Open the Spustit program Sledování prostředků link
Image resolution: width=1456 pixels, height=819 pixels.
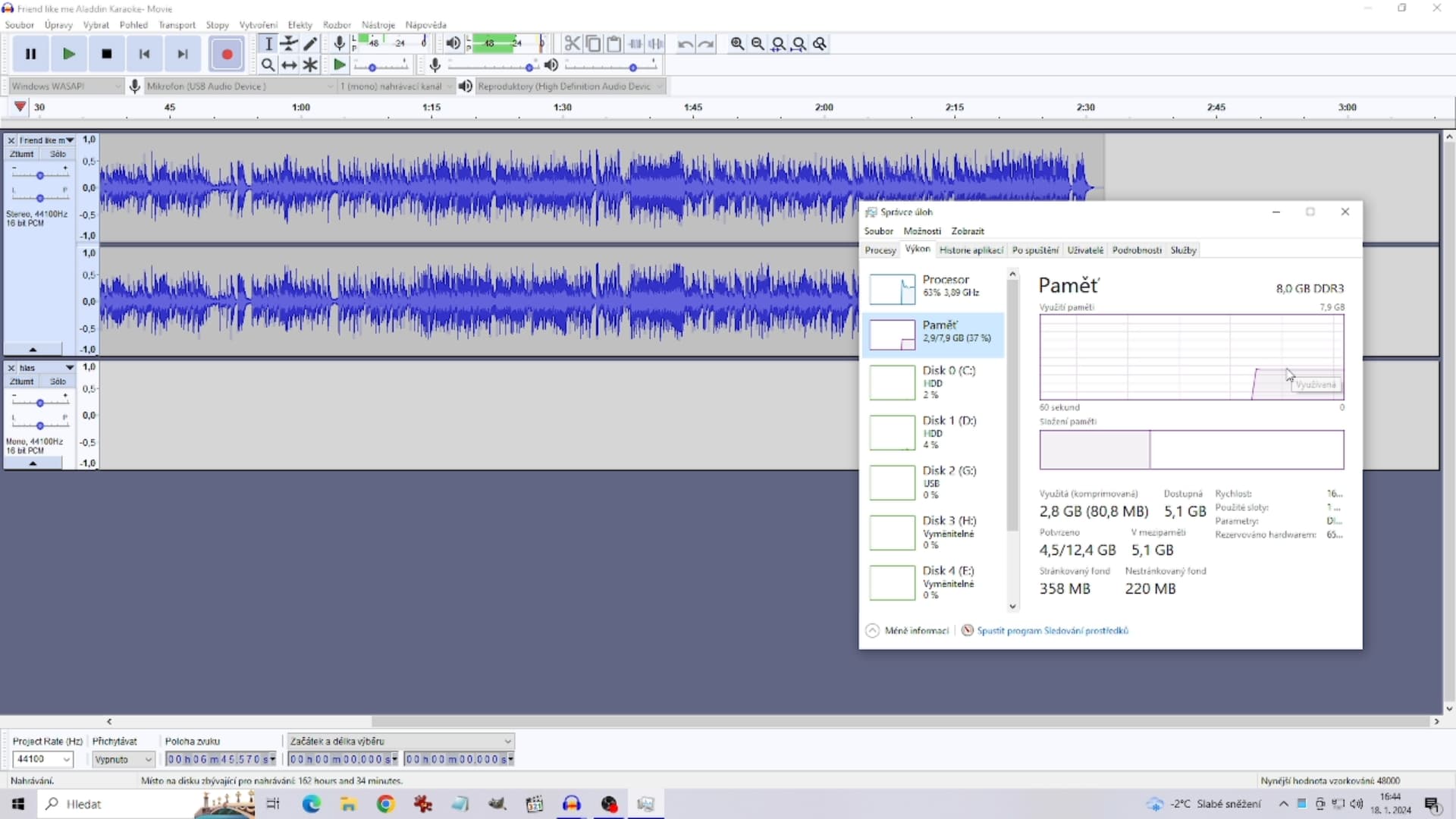point(1052,631)
